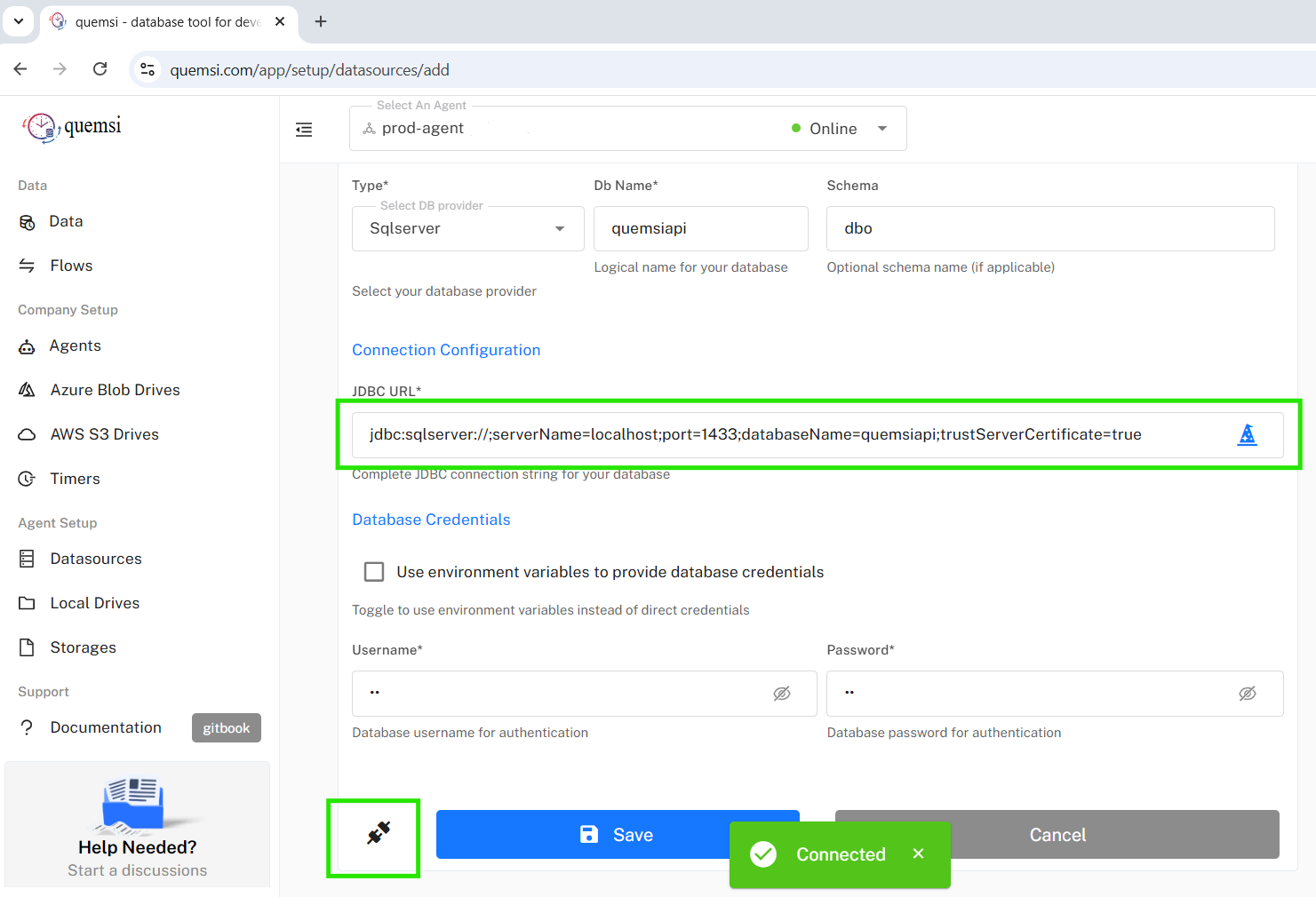The image size is (1316, 897).
Task: Open the Select DB provider dropdown
Action: (561, 228)
